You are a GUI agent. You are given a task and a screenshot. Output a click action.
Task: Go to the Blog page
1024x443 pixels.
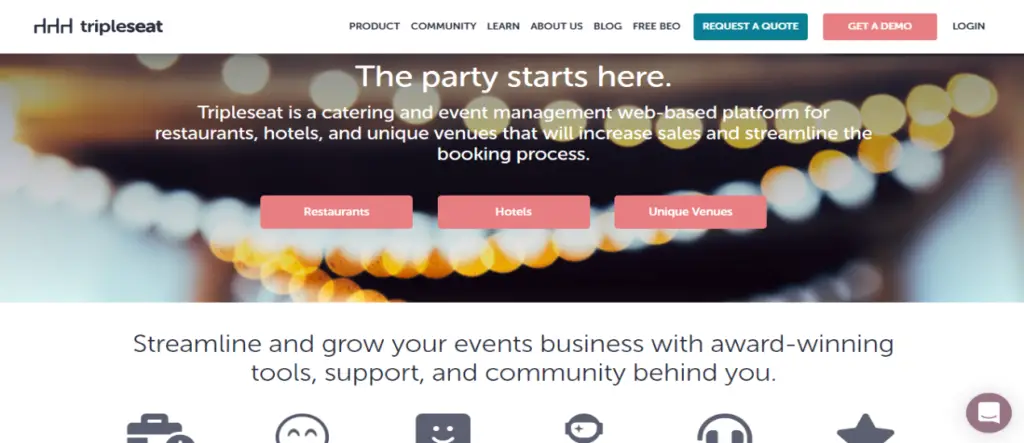607,26
